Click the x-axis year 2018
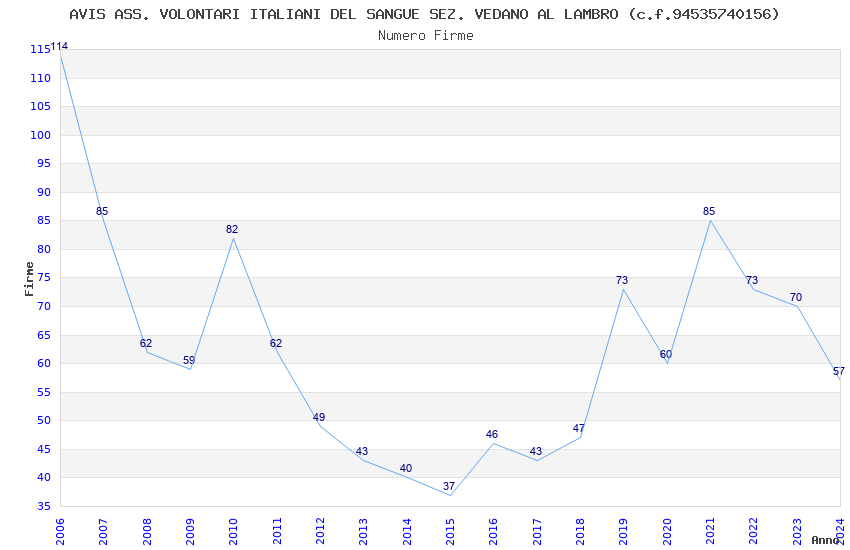This screenshot has height=550, width=850. [580, 532]
